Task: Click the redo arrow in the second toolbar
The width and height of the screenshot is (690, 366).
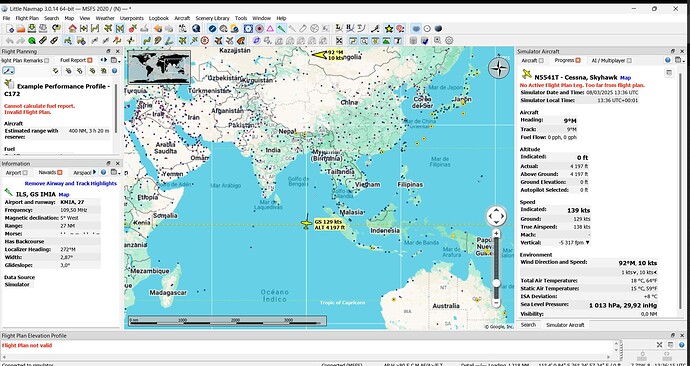Action: click(21, 40)
